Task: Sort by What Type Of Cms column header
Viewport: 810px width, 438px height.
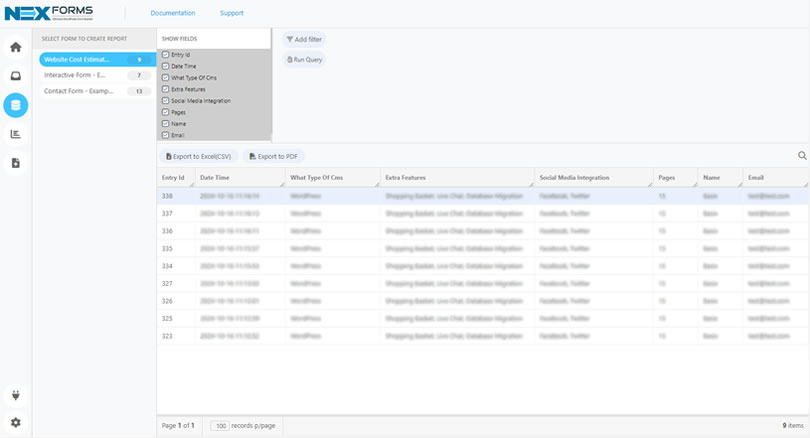Action: 332,177
